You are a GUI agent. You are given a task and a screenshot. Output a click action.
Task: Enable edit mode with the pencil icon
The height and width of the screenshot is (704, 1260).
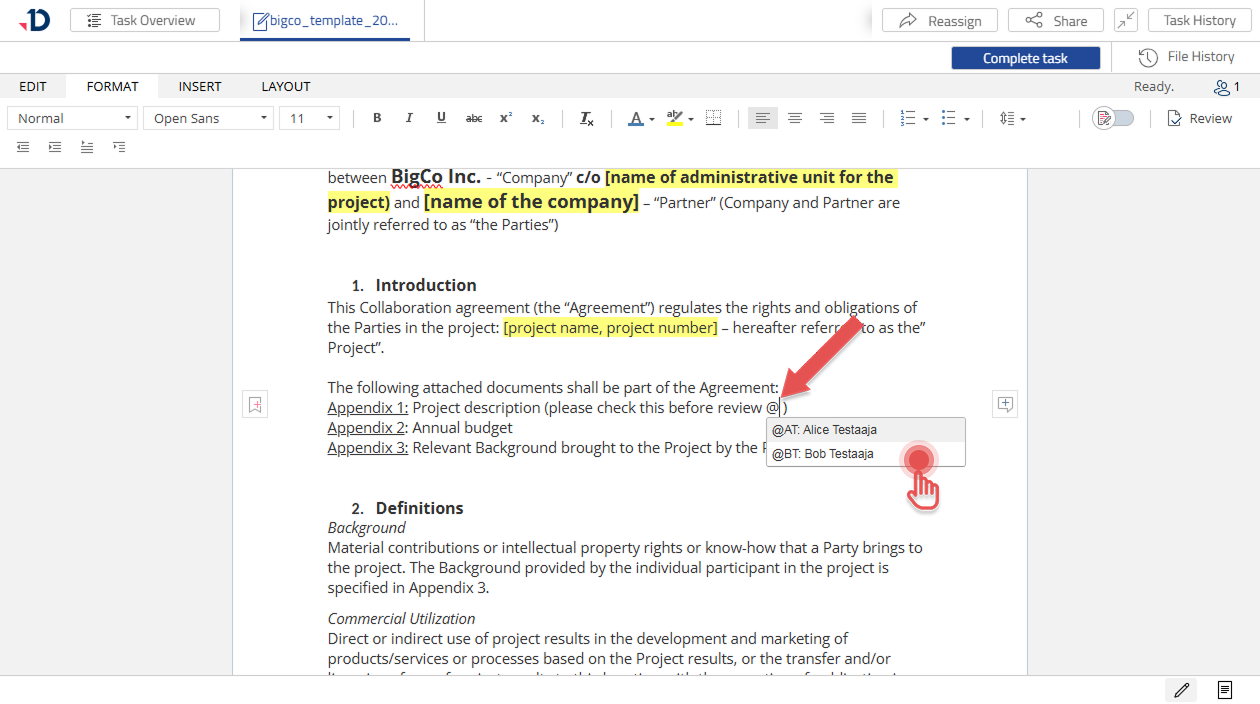[1182, 690]
